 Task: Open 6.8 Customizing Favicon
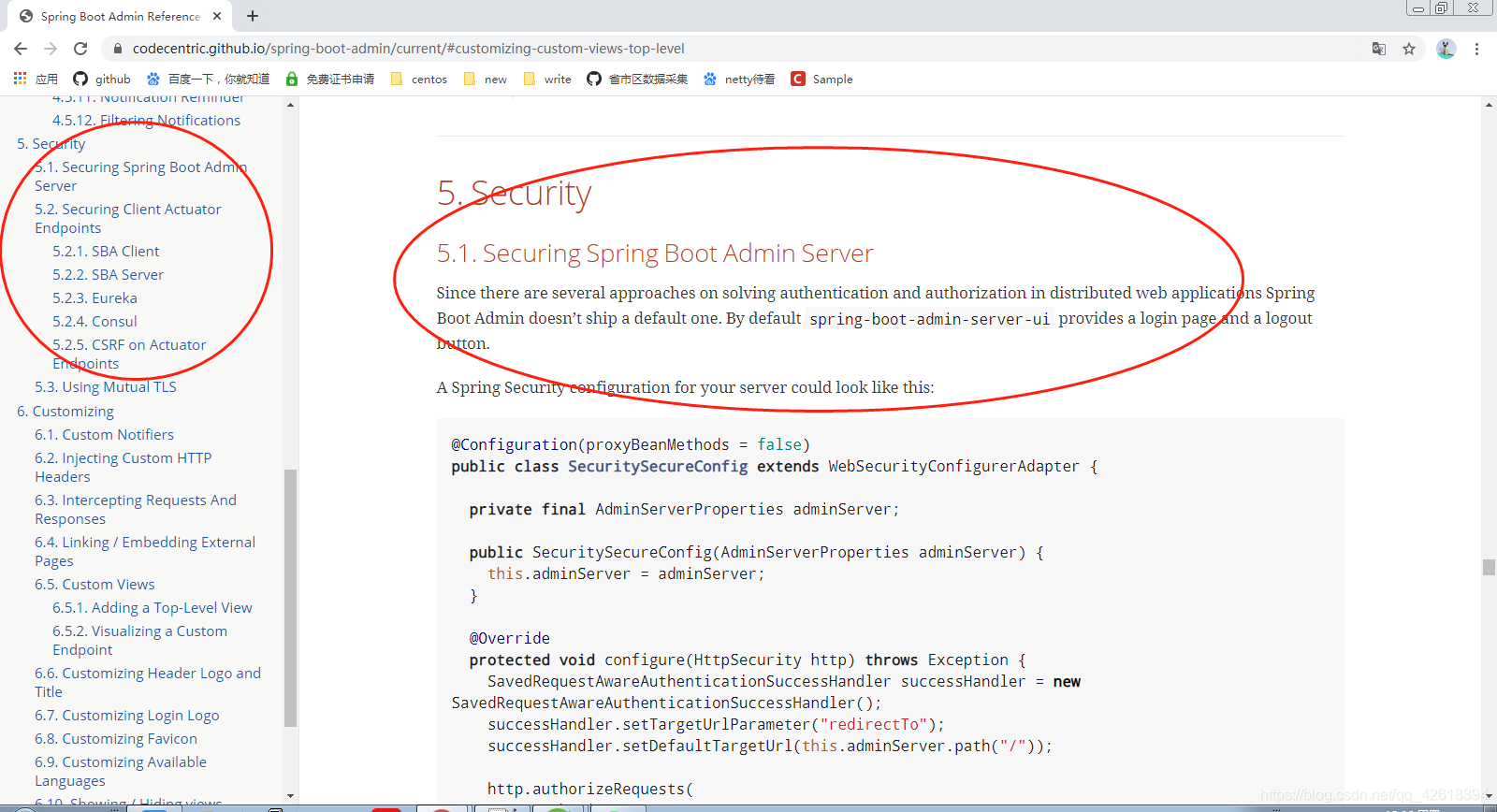coord(116,739)
